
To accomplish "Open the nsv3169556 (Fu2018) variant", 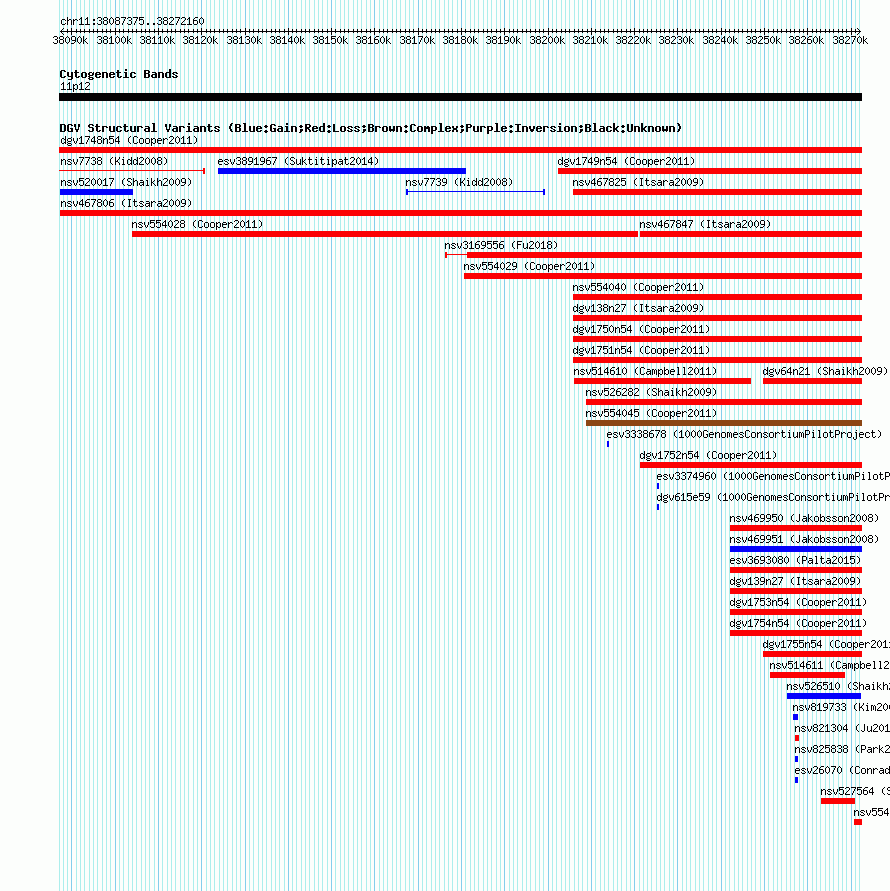I will (x=501, y=245).
